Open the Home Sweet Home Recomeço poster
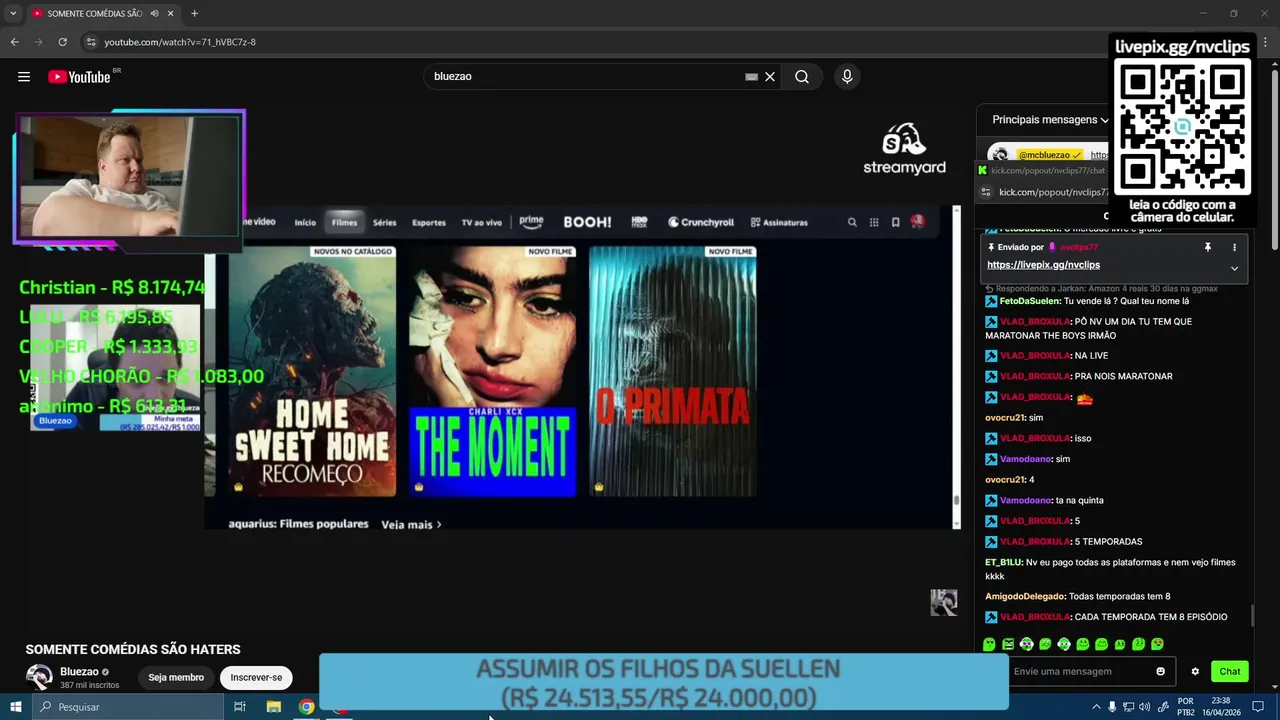The image size is (1280, 720). tap(312, 371)
